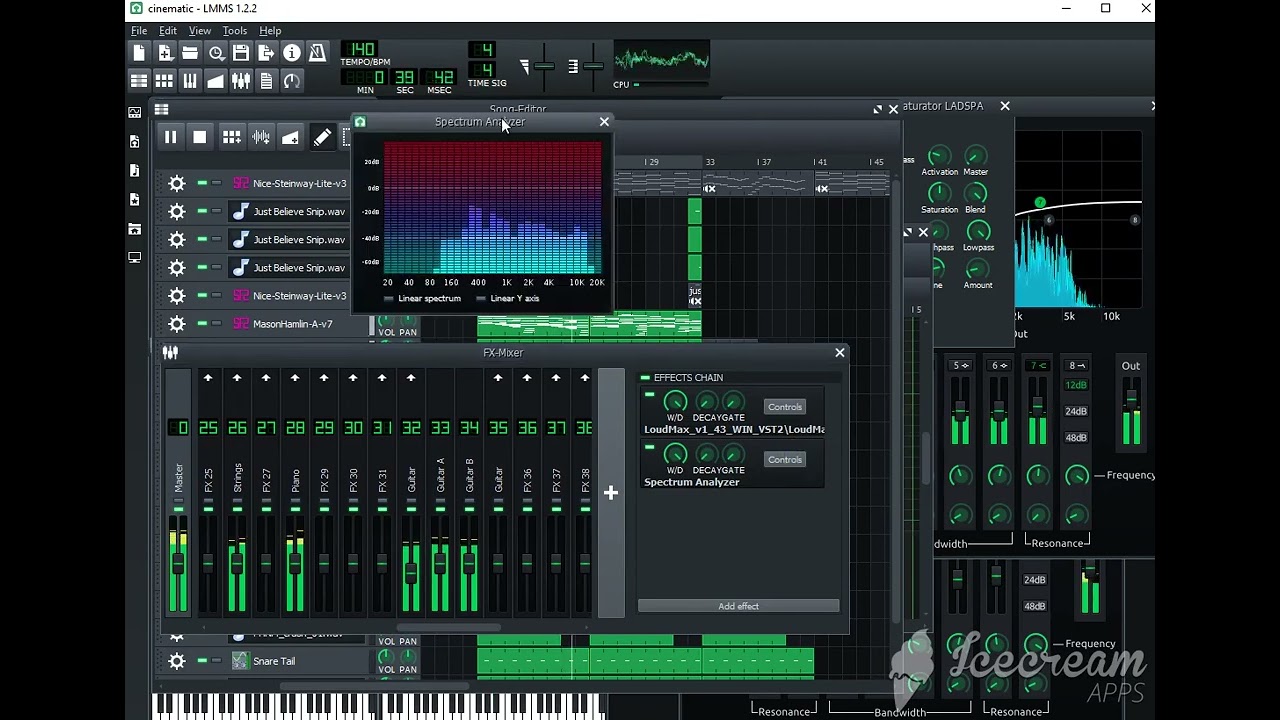The width and height of the screenshot is (1280, 720).
Task: Add new FX channel with plus button
Action: (611, 493)
